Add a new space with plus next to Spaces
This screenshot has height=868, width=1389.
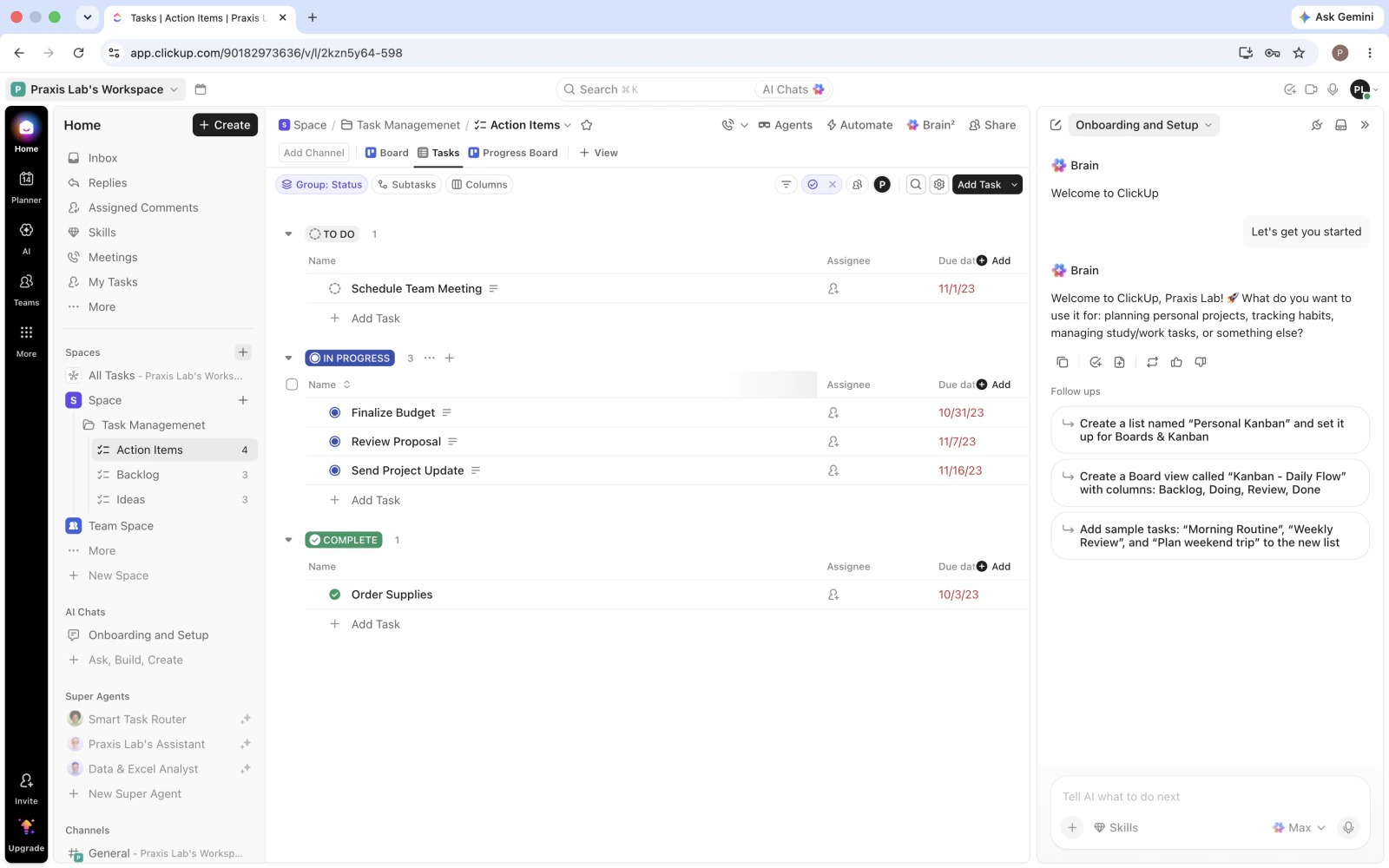[243, 352]
